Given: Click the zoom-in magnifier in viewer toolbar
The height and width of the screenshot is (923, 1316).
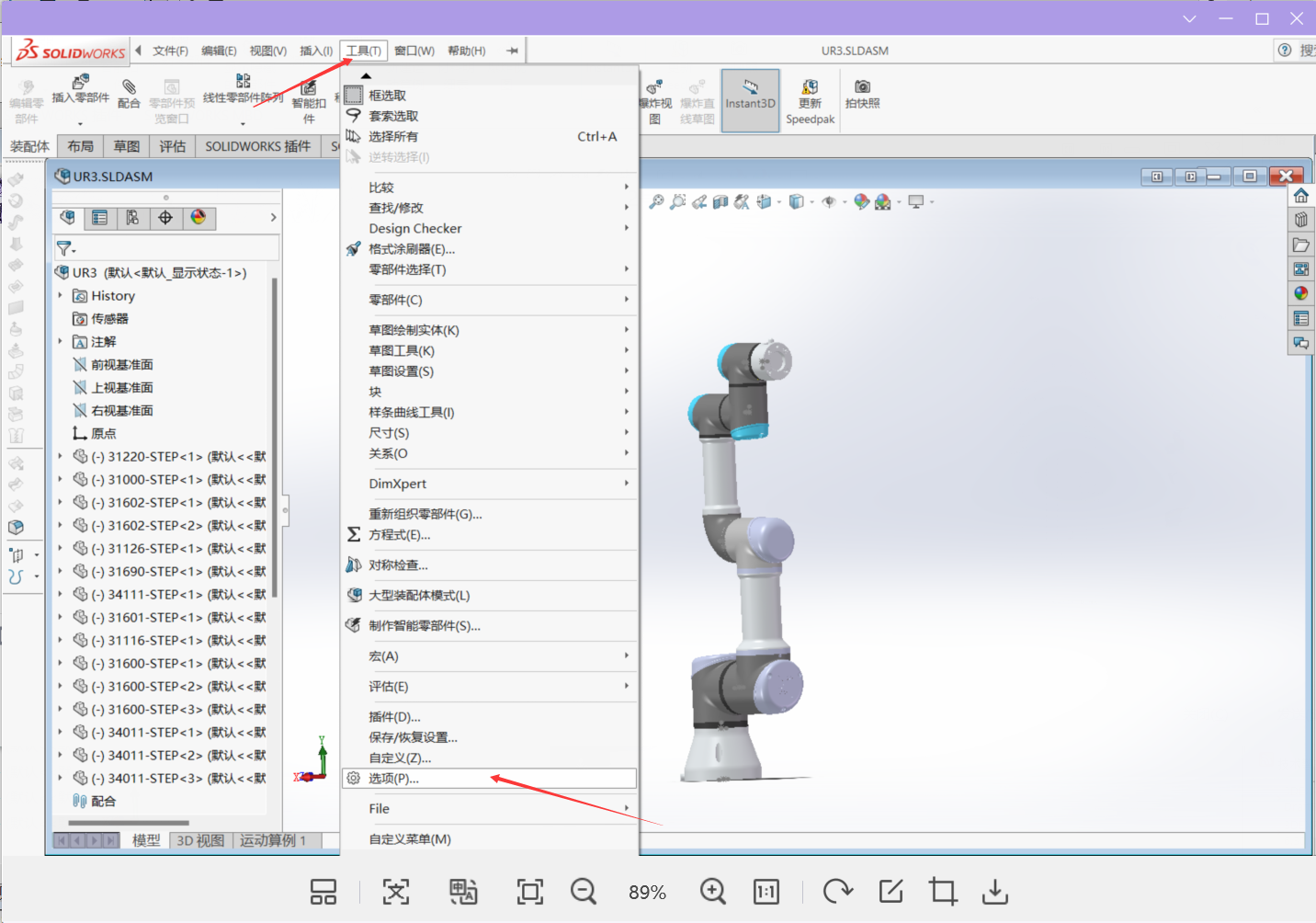Looking at the screenshot, I should (x=713, y=891).
